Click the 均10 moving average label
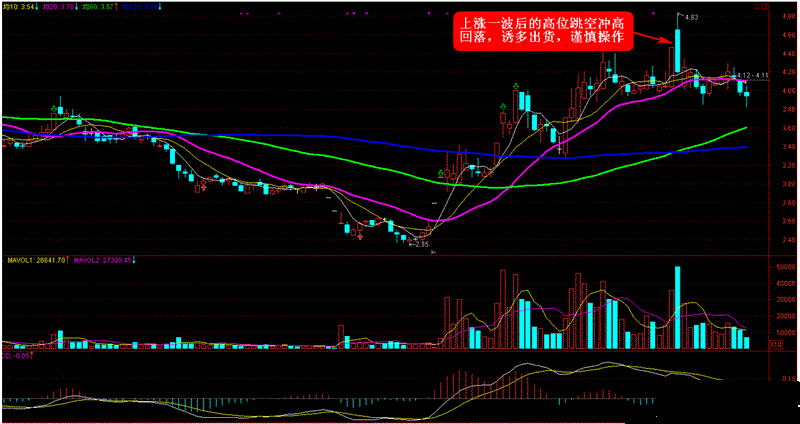The height and width of the screenshot is (424, 800). pos(20,6)
